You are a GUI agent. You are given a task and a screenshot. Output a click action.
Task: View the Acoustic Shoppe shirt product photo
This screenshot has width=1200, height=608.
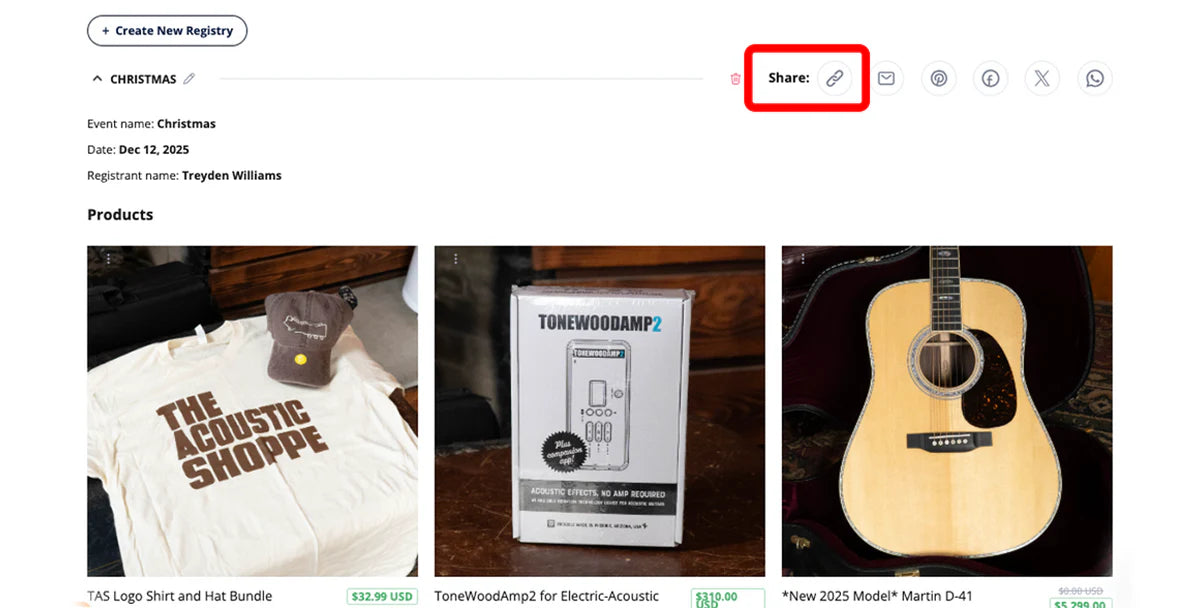pyautogui.click(x=252, y=411)
